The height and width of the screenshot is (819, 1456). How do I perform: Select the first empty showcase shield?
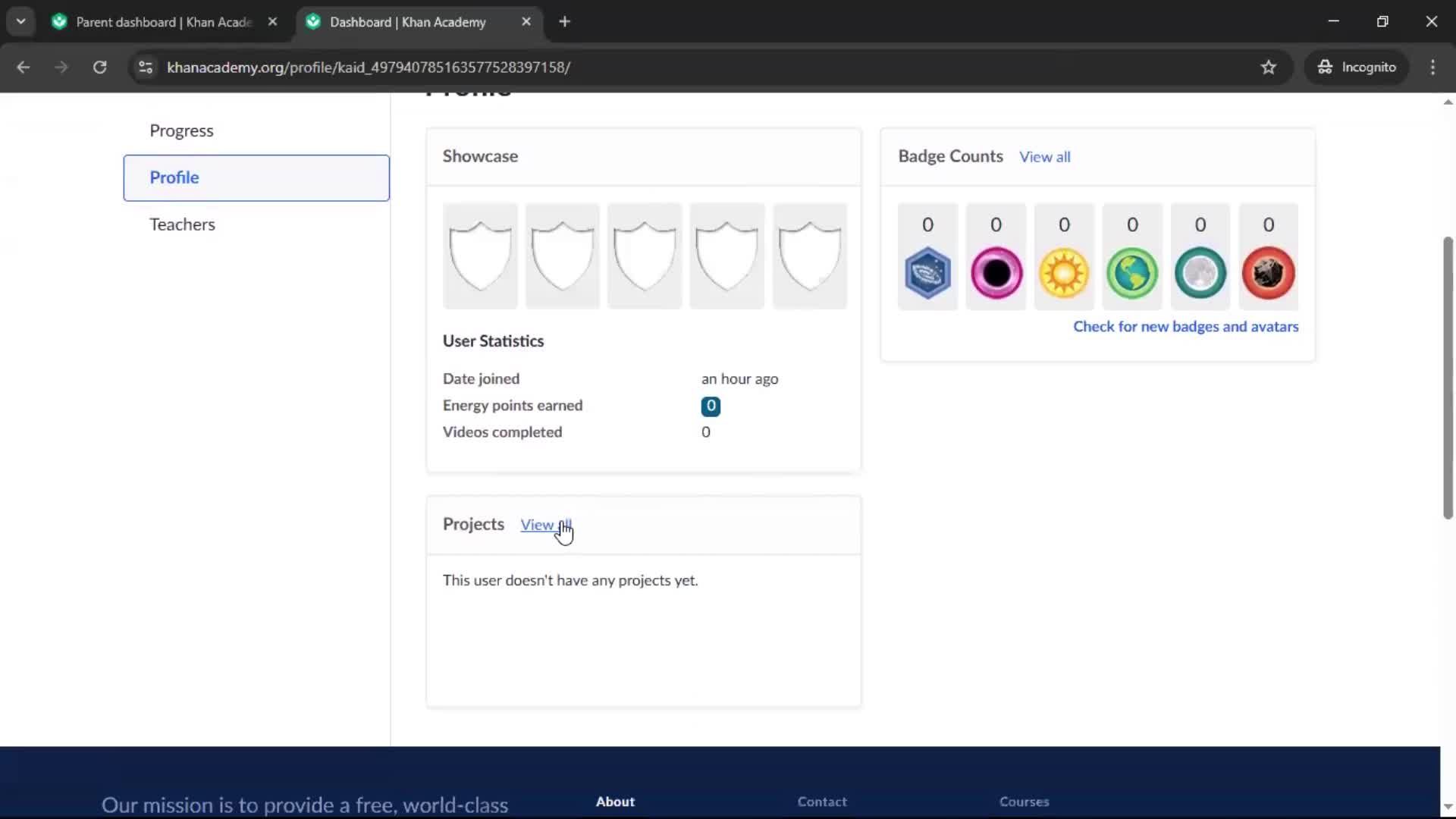[480, 256]
